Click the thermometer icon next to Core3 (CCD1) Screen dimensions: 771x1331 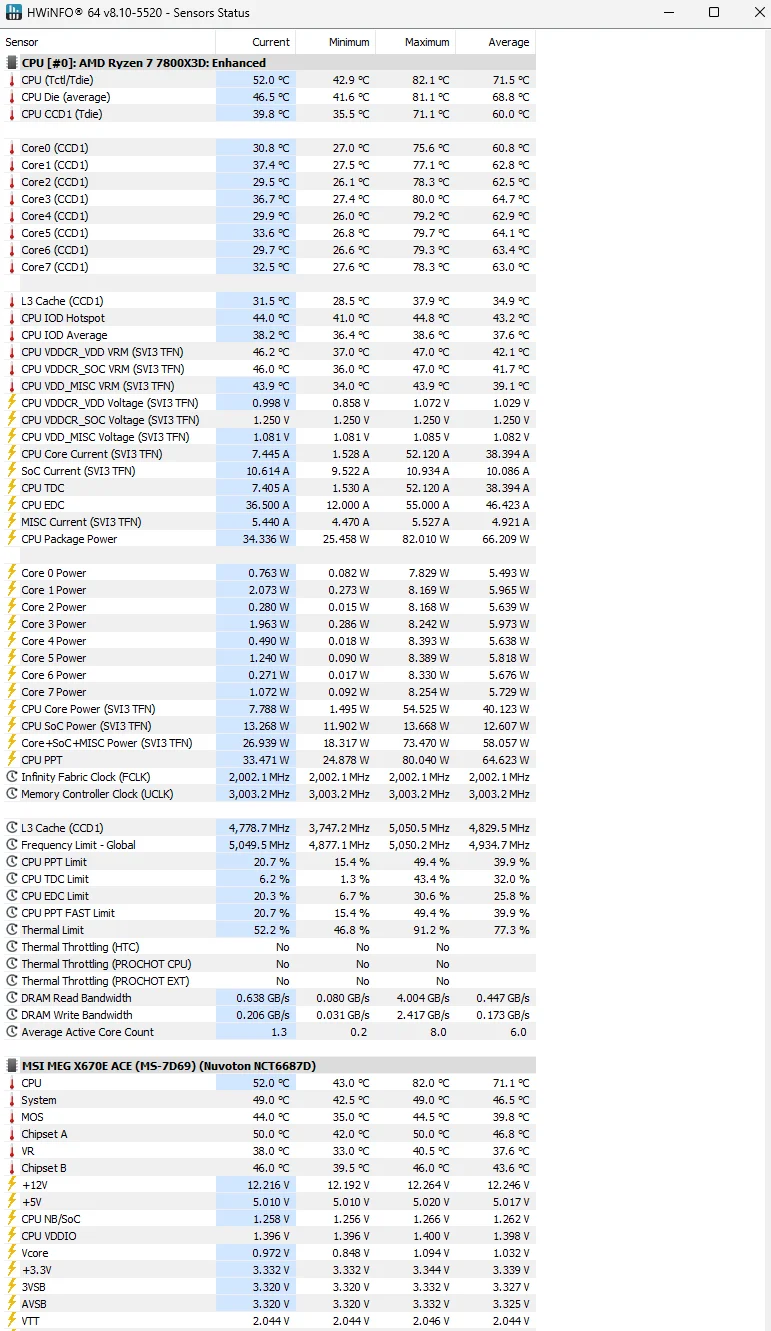(12, 199)
